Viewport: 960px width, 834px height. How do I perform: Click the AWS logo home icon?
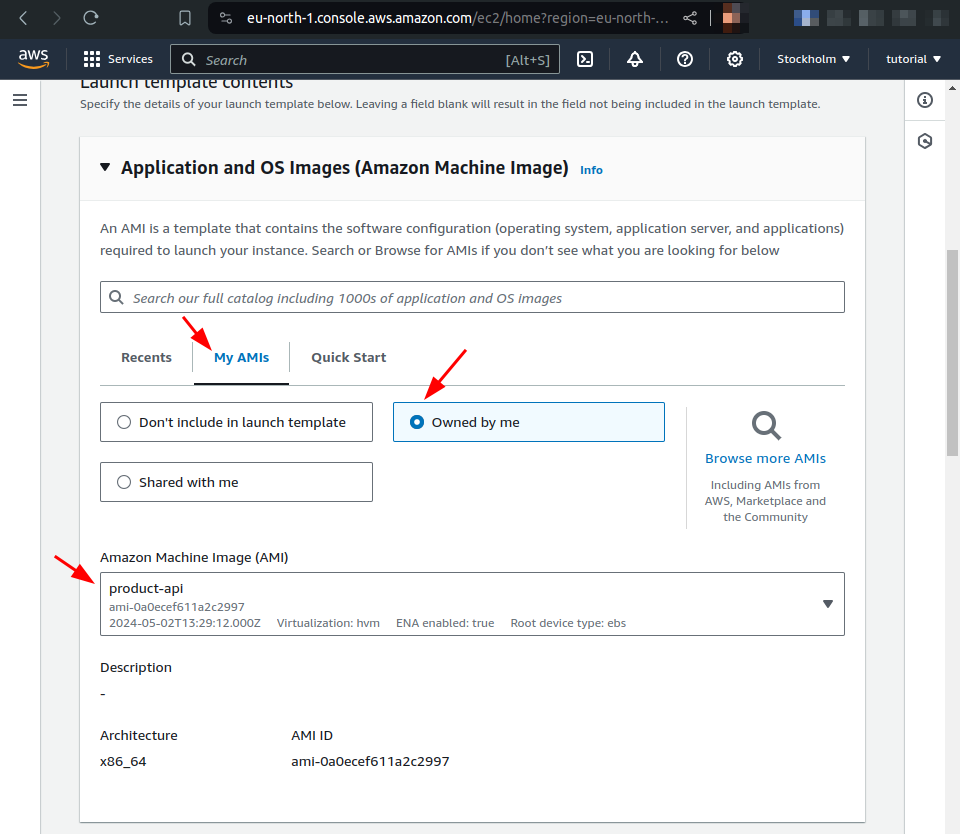pos(33,59)
